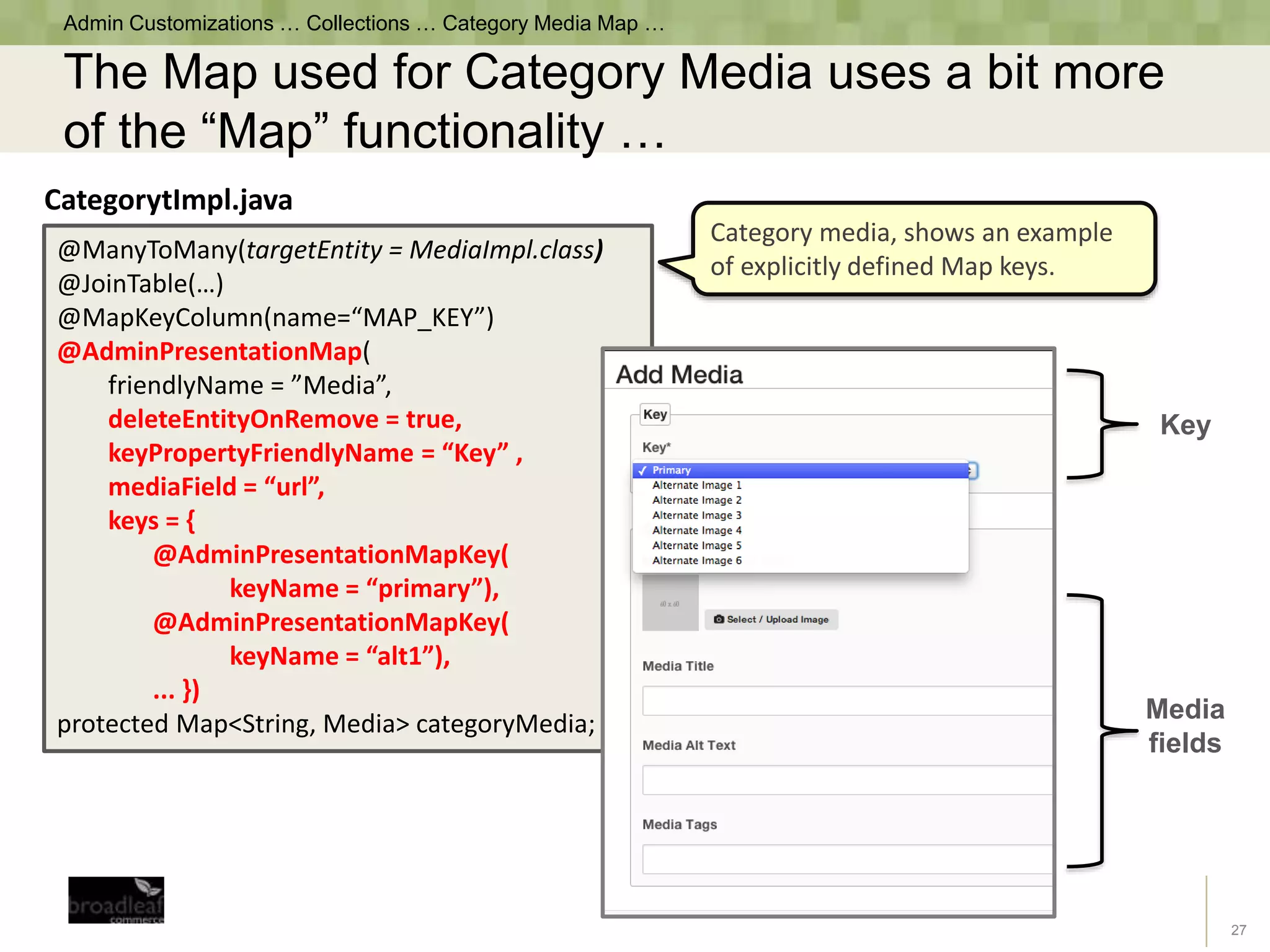
Task: Choose Alternate Image 2 from the list
Action: coord(696,500)
